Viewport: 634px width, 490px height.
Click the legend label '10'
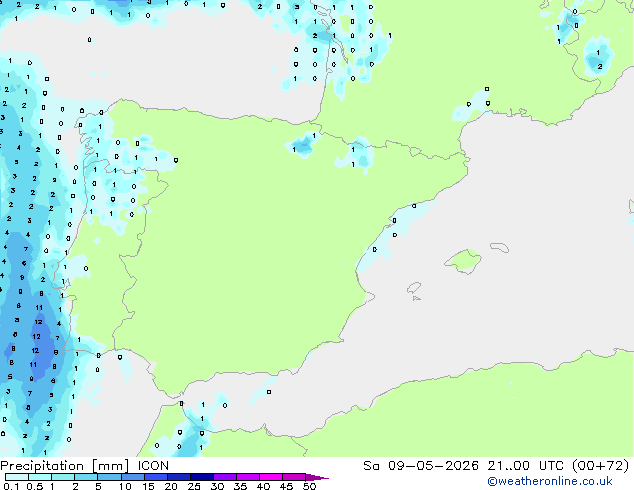[x=125, y=486]
